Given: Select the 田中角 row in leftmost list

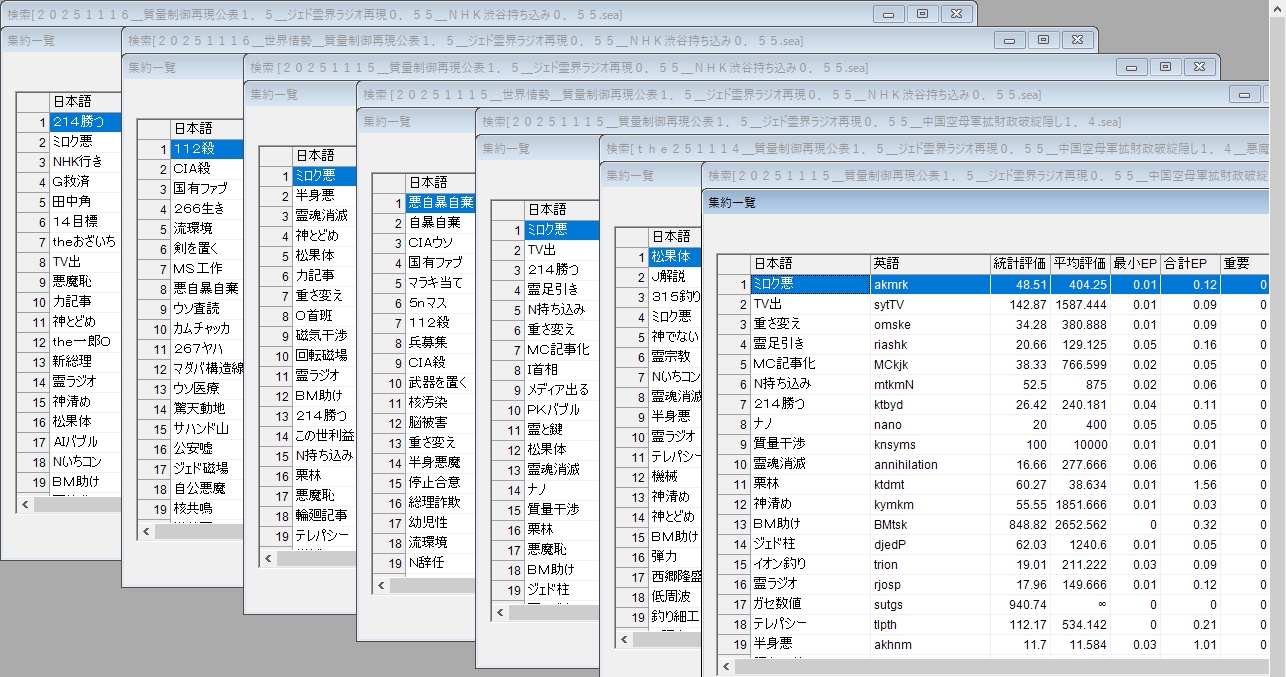Looking at the screenshot, I should coord(72,202).
